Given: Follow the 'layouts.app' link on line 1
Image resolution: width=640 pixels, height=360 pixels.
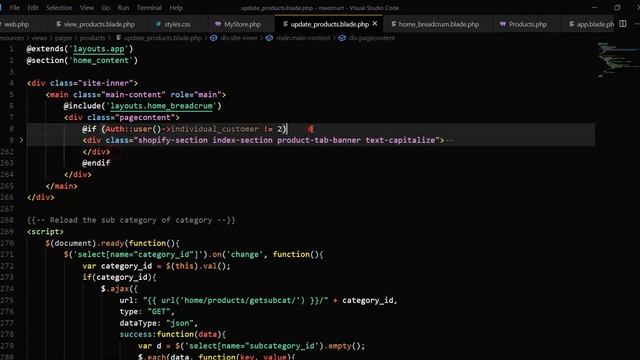Looking at the screenshot, I should 99,49.
